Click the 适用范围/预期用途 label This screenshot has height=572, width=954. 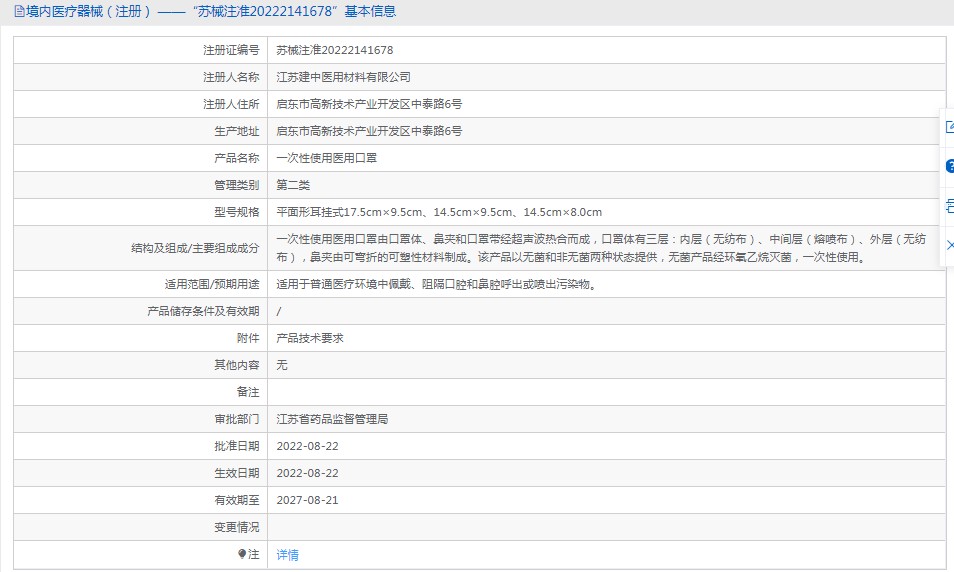[x=212, y=284]
